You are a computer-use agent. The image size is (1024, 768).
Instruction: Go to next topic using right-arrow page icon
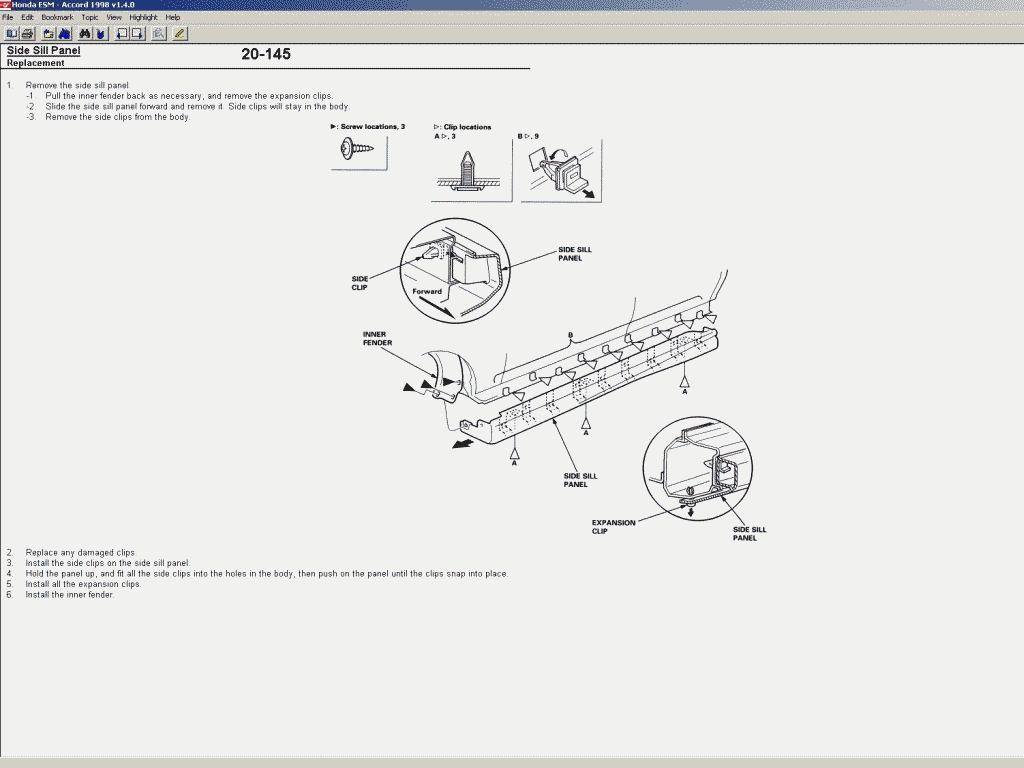[x=138, y=33]
